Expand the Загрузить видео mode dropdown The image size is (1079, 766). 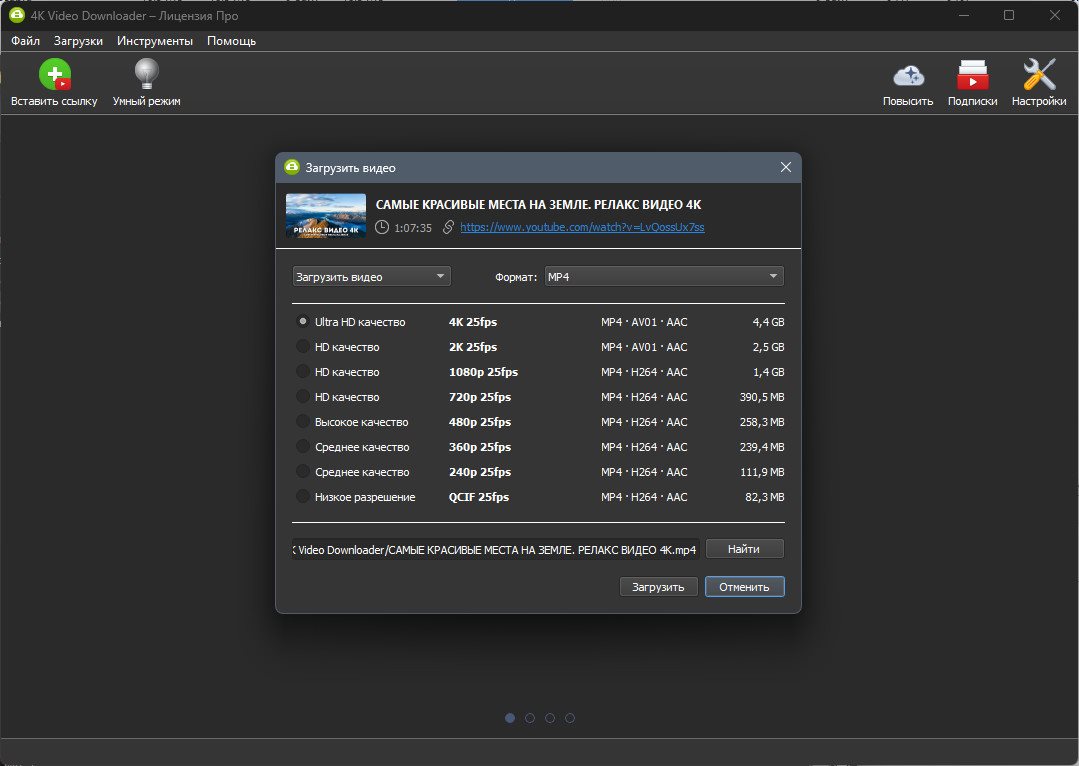pyautogui.click(x=372, y=277)
